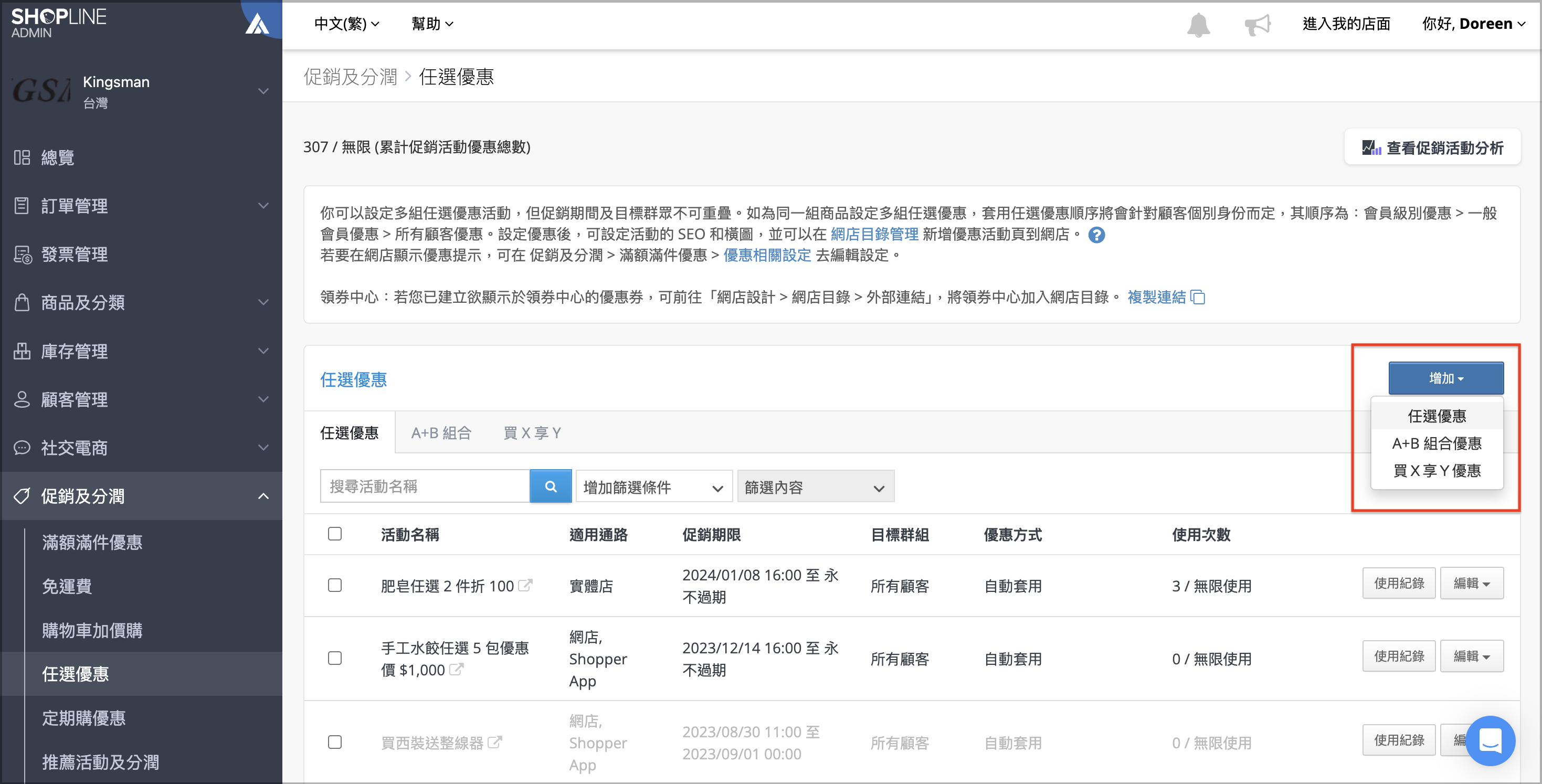Open 推薦活動及分潤 in the sidebar
The height and width of the screenshot is (784, 1542).
(x=101, y=762)
